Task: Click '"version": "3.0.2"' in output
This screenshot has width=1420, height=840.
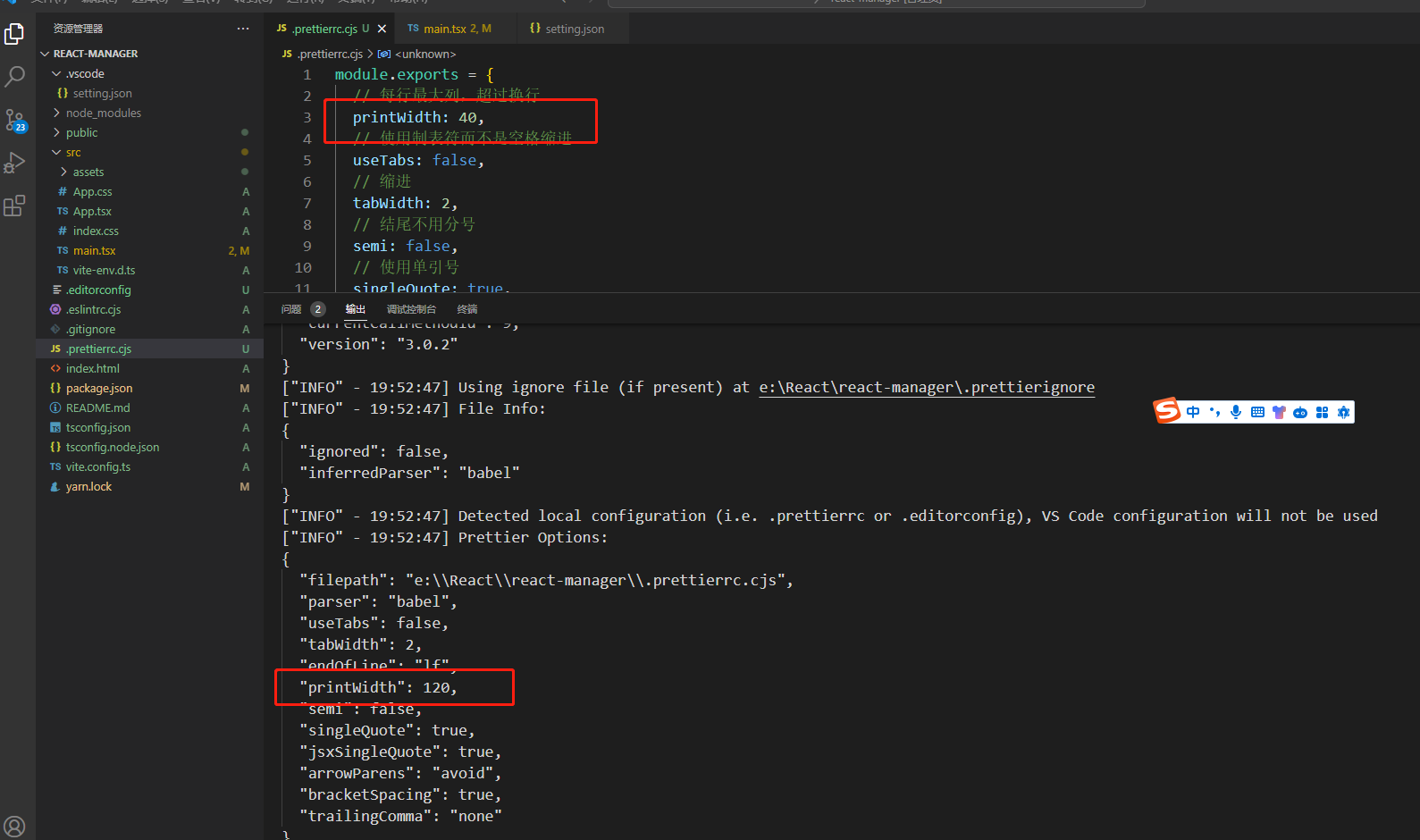Action: point(379,344)
